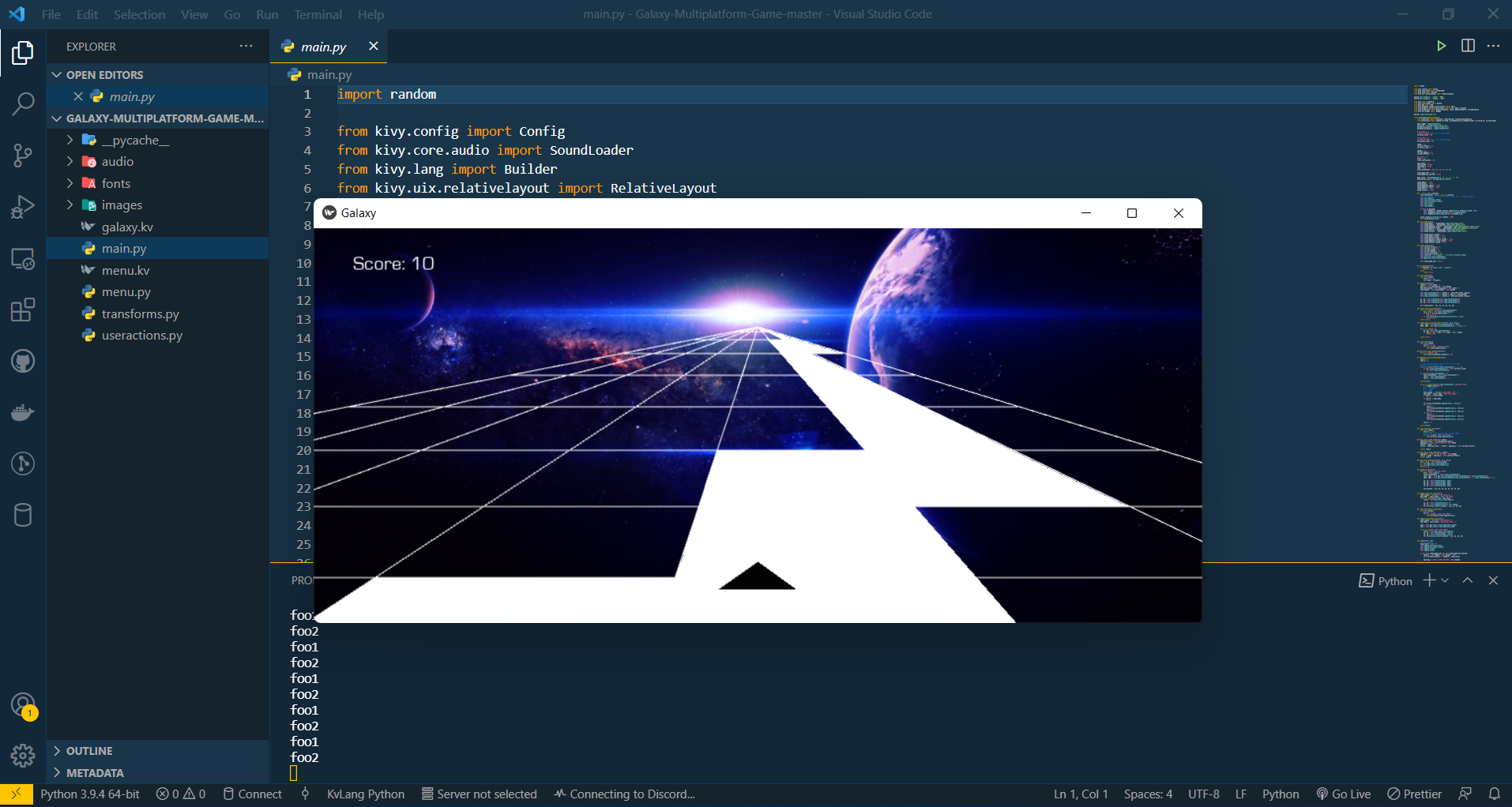The width and height of the screenshot is (1512, 807).
Task: Open the Docker view in activity bar
Action: point(23,412)
